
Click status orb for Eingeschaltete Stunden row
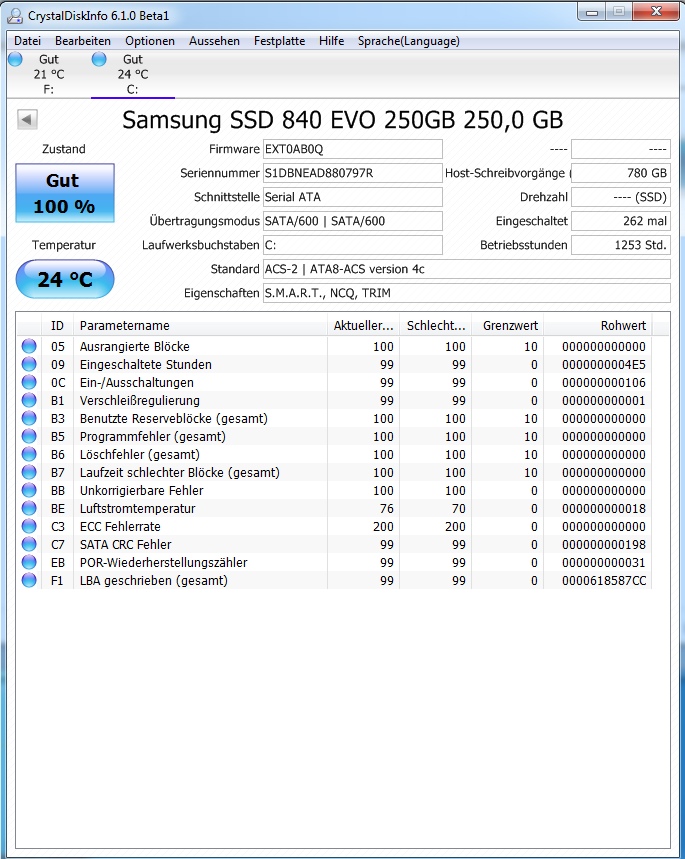29,364
